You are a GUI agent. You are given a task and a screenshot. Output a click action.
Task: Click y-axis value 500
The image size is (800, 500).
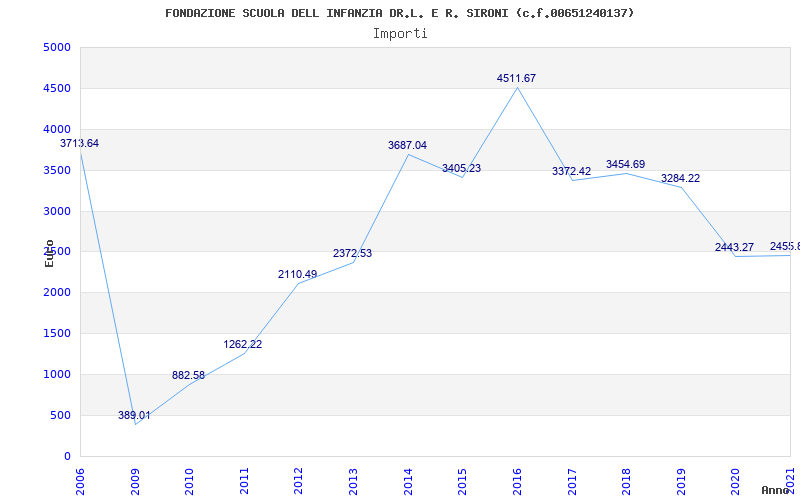[60, 415]
